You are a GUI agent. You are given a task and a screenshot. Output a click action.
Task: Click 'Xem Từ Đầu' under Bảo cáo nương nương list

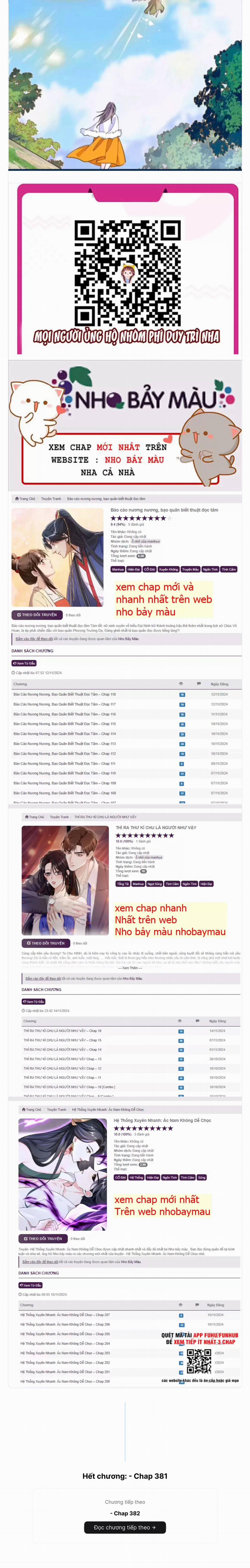click(24, 663)
